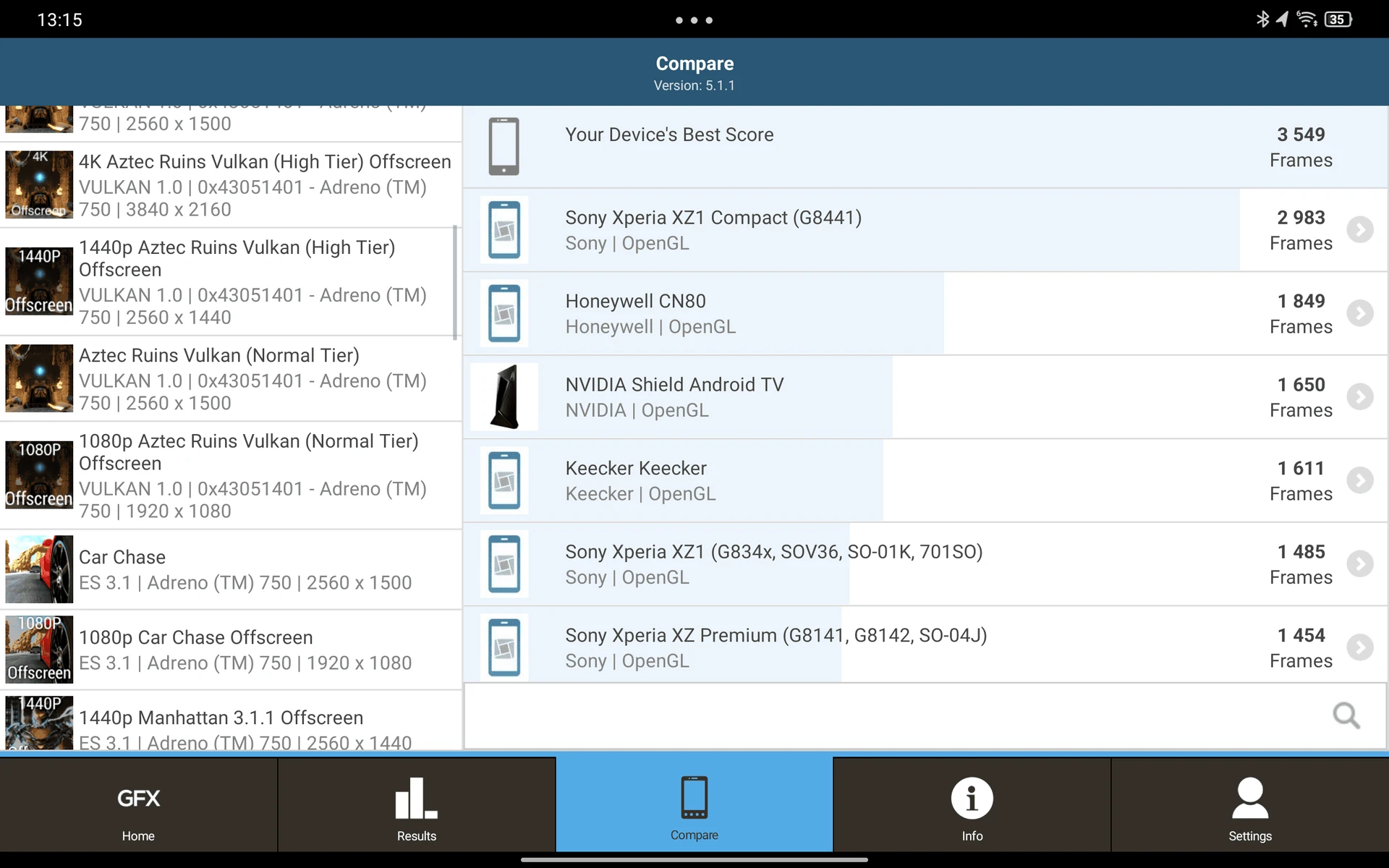
Task: Click the 4K Offscreen Aztec thumbnail
Action: 39,184
